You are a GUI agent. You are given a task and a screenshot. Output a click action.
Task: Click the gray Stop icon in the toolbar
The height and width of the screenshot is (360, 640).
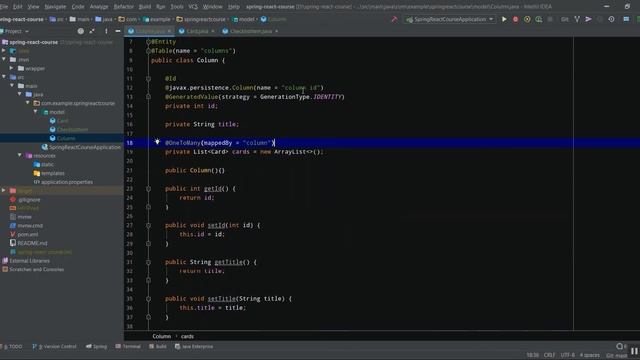(550, 19)
